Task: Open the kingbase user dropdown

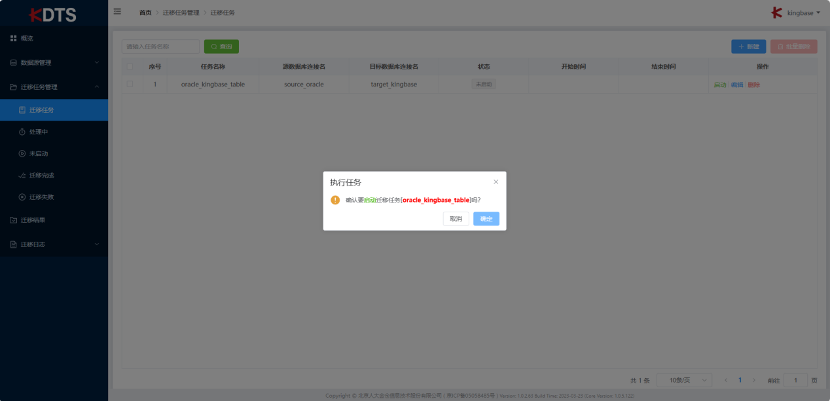Action: tap(802, 13)
